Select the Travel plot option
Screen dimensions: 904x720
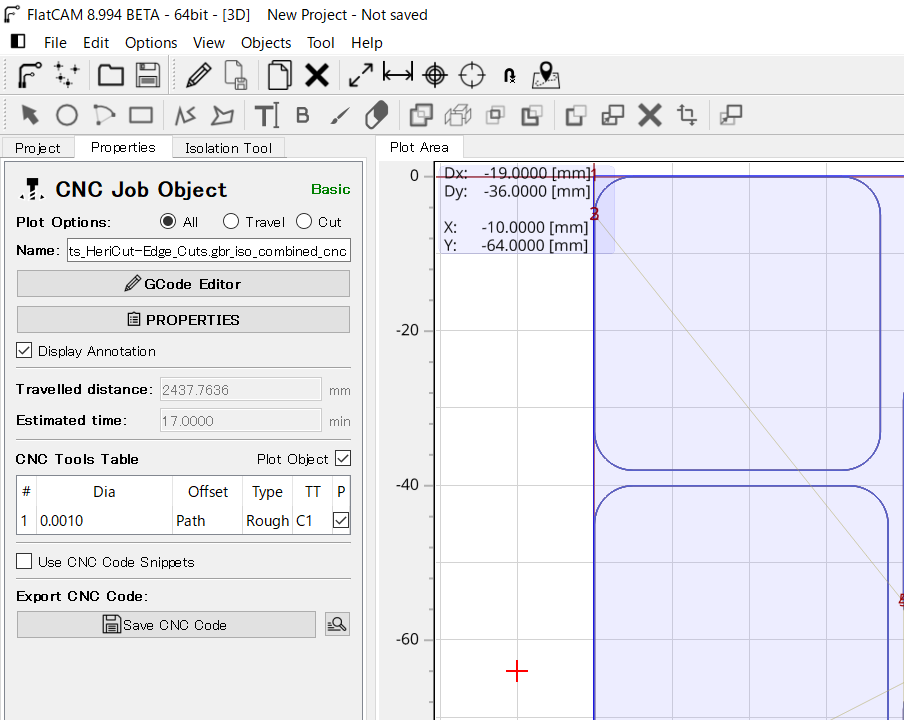click(231, 221)
